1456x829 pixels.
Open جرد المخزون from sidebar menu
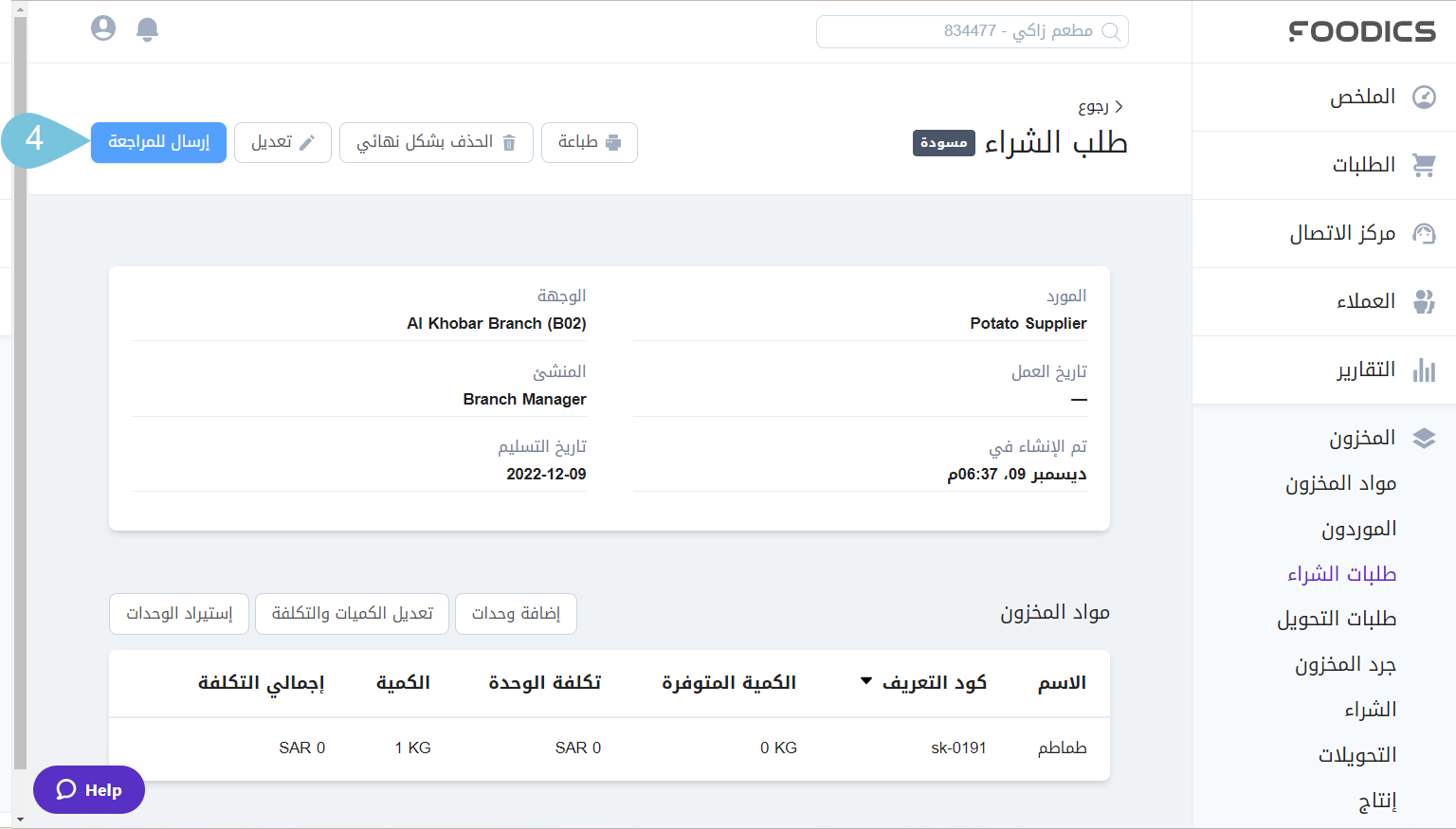pyautogui.click(x=1339, y=663)
